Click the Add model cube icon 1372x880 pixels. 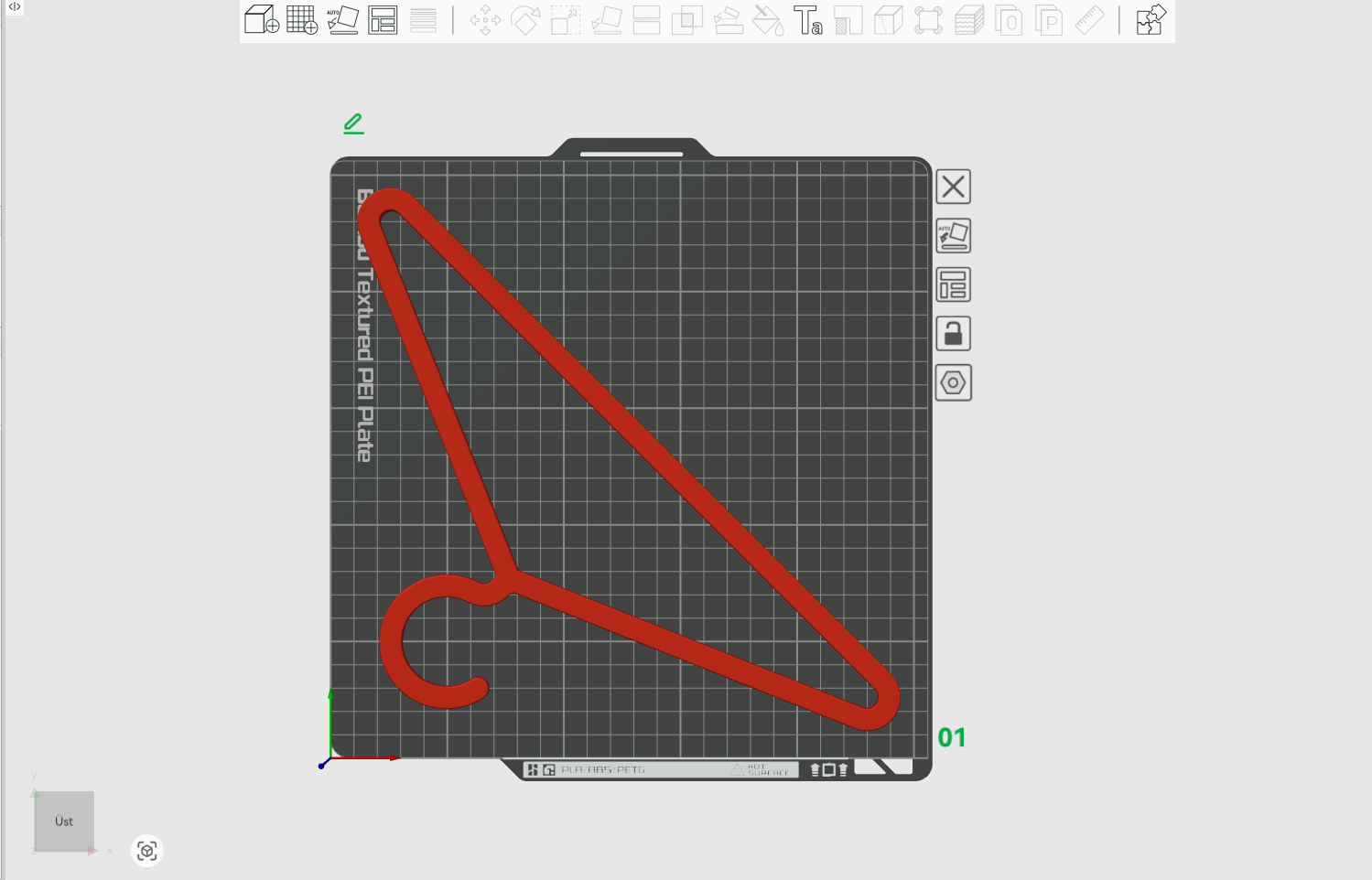pos(262,19)
